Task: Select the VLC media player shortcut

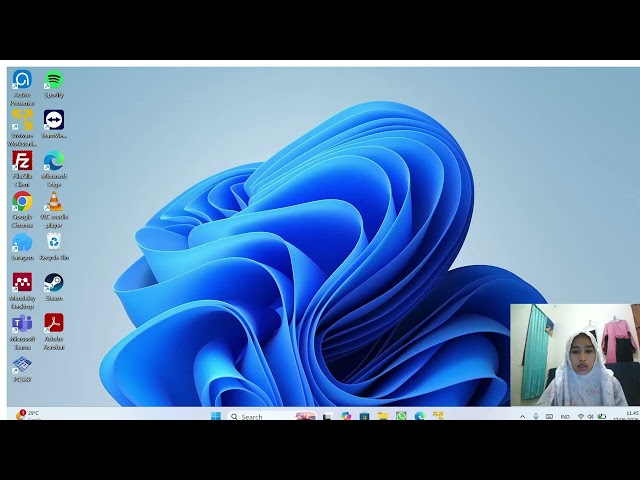Action: tap(54, 210)
